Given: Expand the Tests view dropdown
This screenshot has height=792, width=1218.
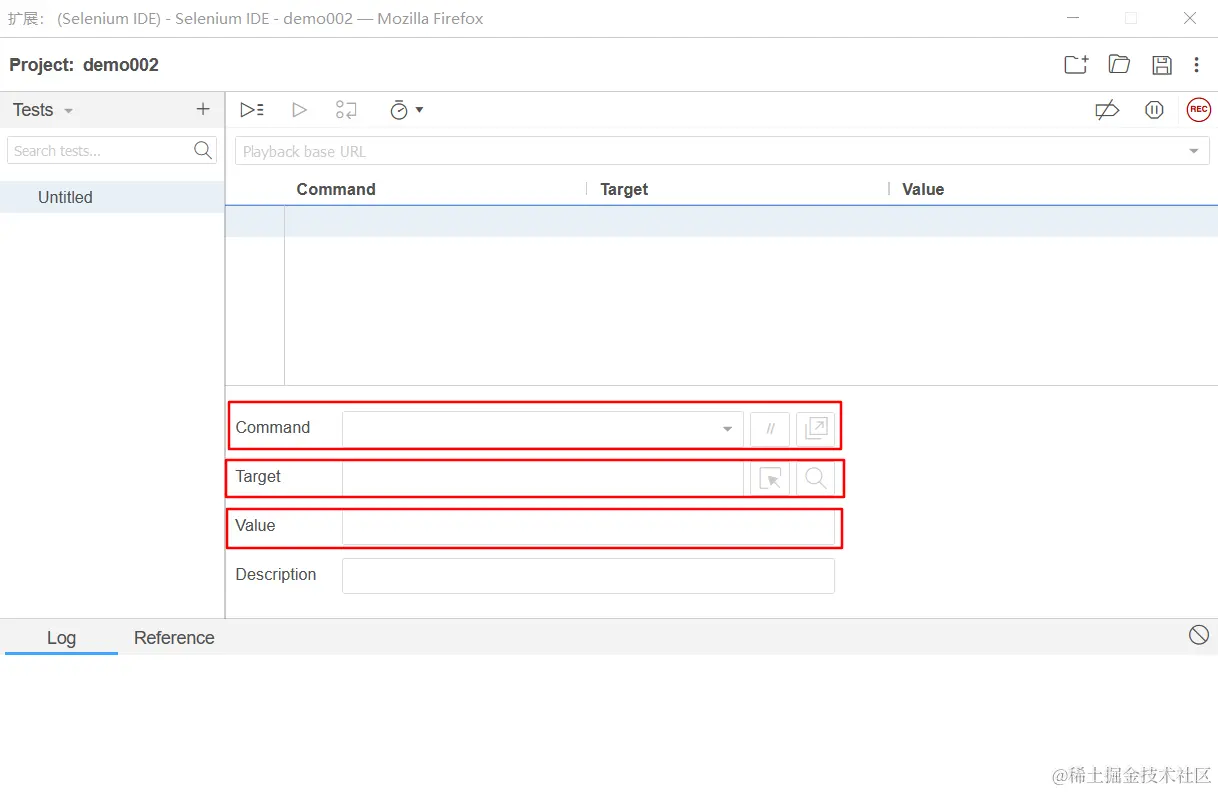Looking at the screenshot, I should pyautogui.click(x=68, y=111).
